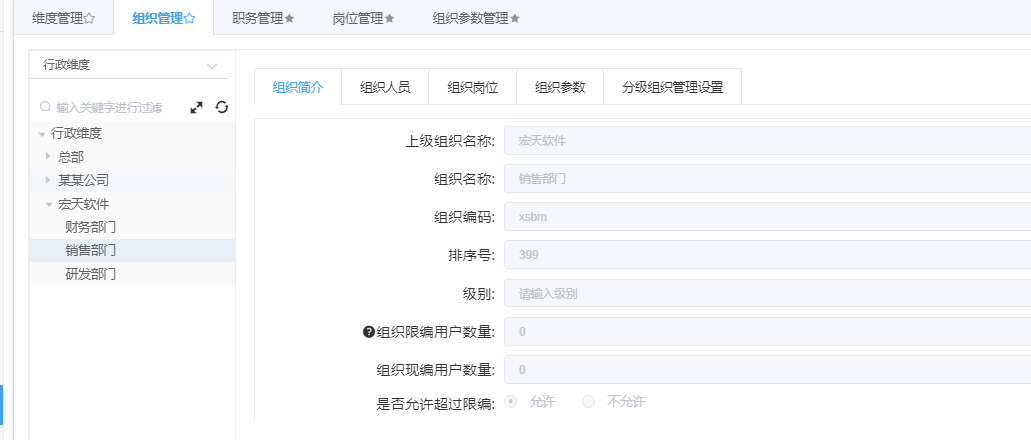Click the 组织名称 input field
The image size is (1031, 440).
pos(767,180)
